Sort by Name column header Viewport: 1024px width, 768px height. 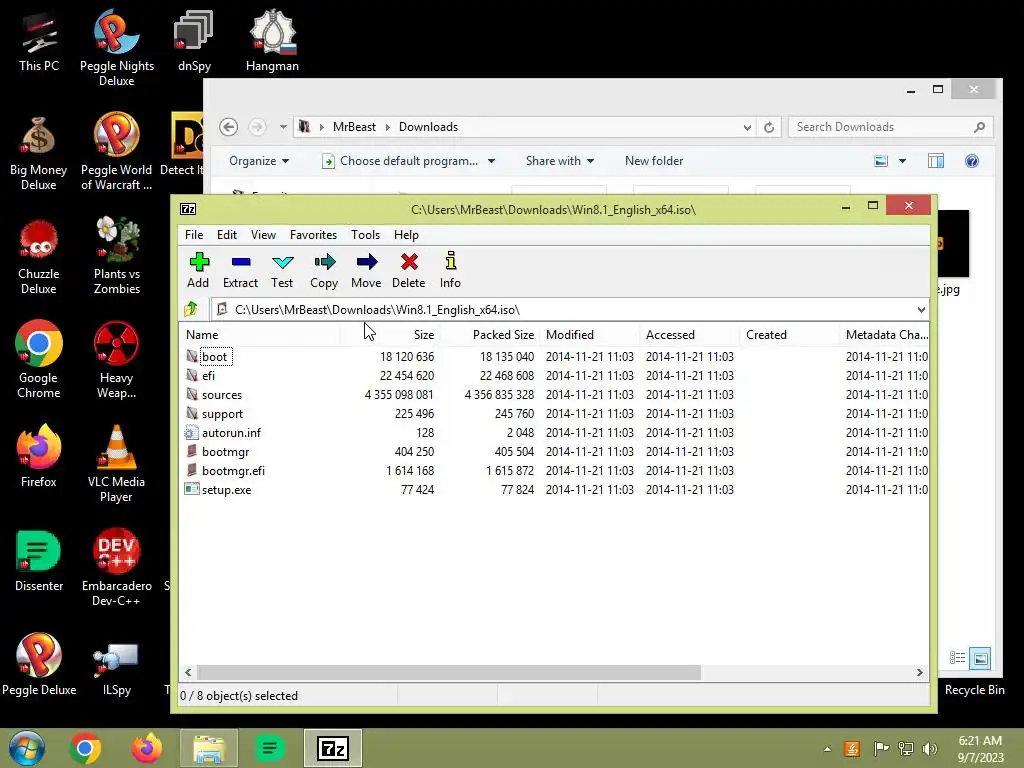coord(260,334)
